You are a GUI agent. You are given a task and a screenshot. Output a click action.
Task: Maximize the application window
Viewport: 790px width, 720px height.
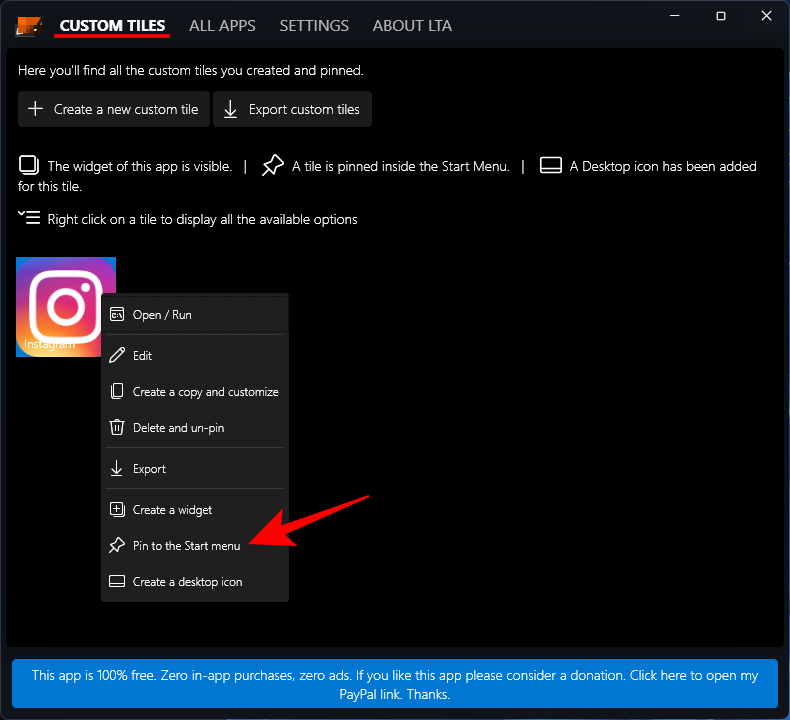click(721, 17)
